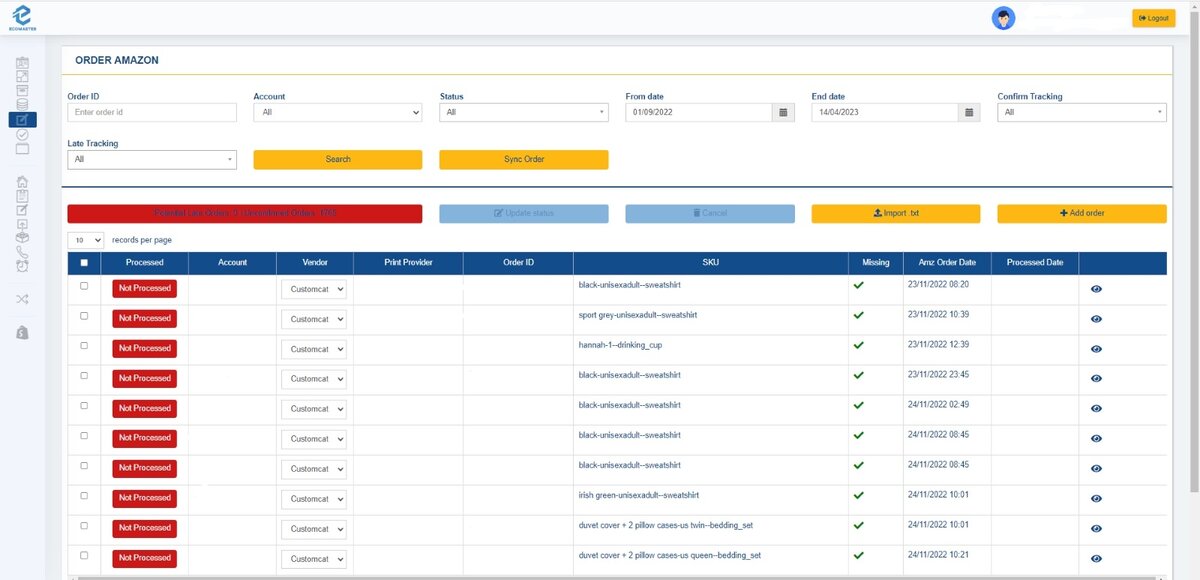Open the alarm clock sidebar icon
This screenshot has height=580, width=1200.
click(23, 266)
